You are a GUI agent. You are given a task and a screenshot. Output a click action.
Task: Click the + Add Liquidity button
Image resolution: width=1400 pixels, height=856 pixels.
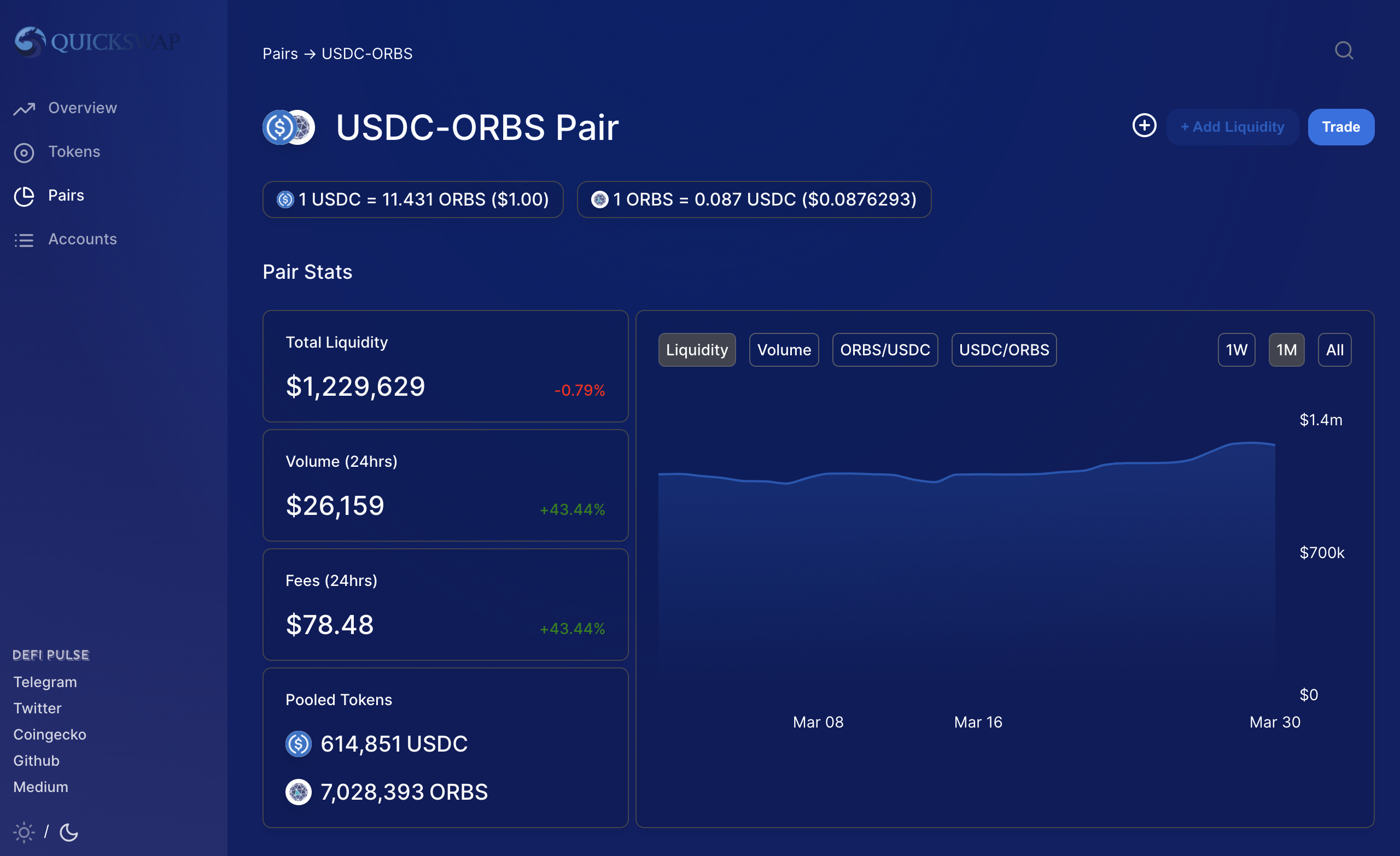click(x=1233, y=127)
